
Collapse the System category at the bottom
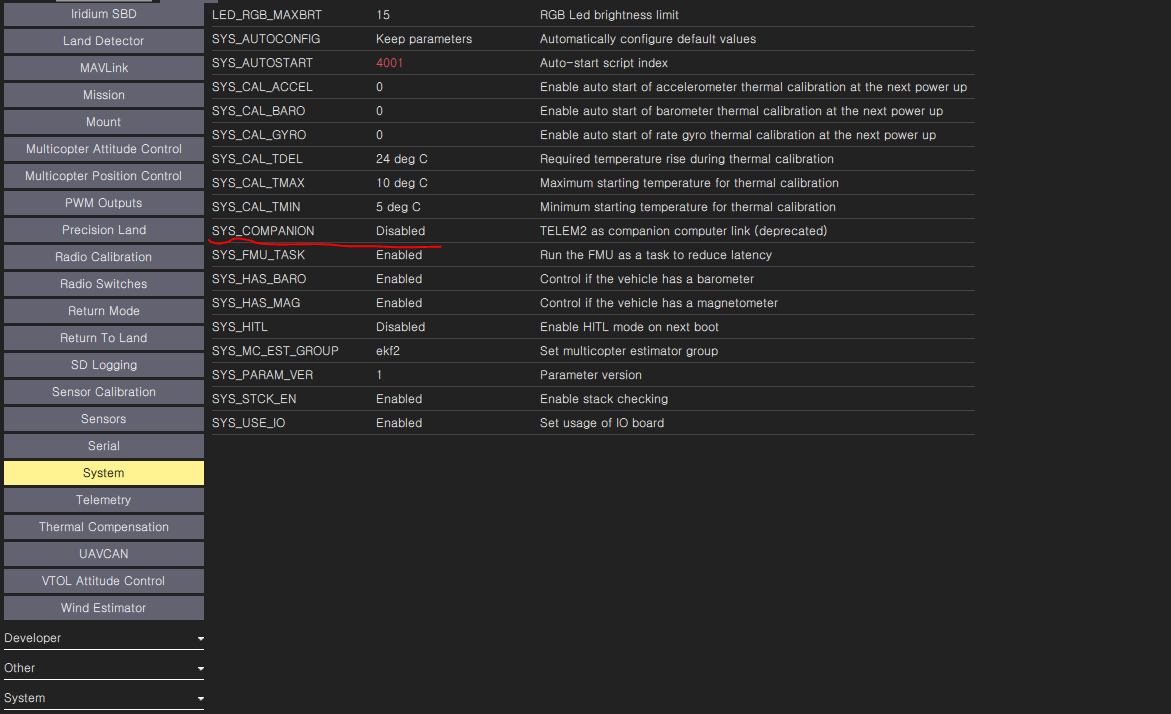pyautogui.click(x=103, y=697)
